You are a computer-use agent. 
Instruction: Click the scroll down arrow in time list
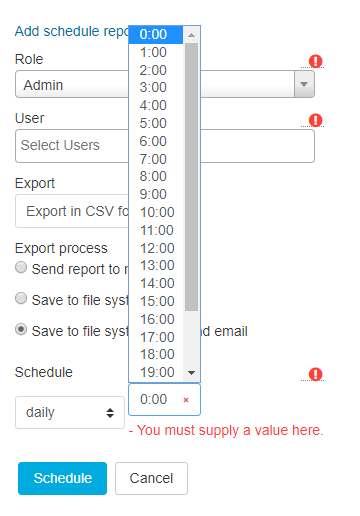click(191, 373)
